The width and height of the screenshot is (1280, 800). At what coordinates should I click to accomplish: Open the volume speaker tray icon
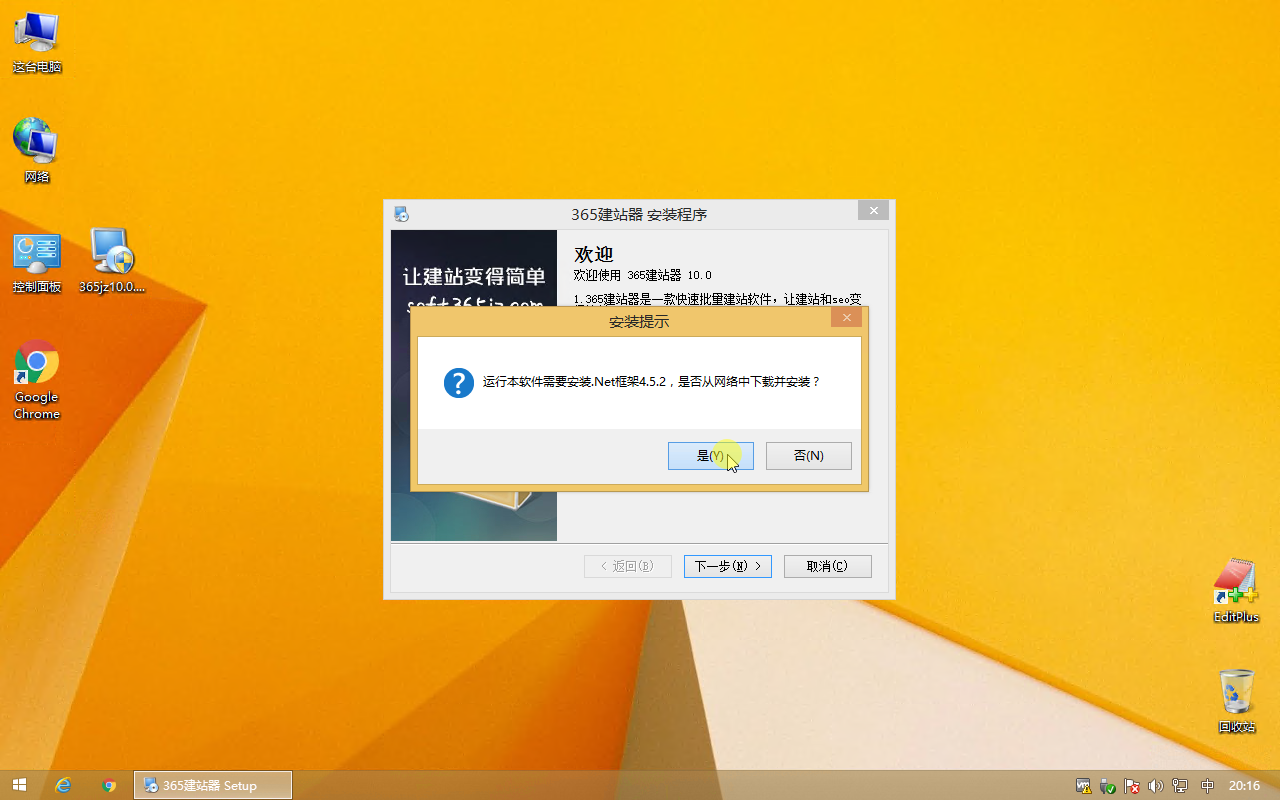point(1156,786)
